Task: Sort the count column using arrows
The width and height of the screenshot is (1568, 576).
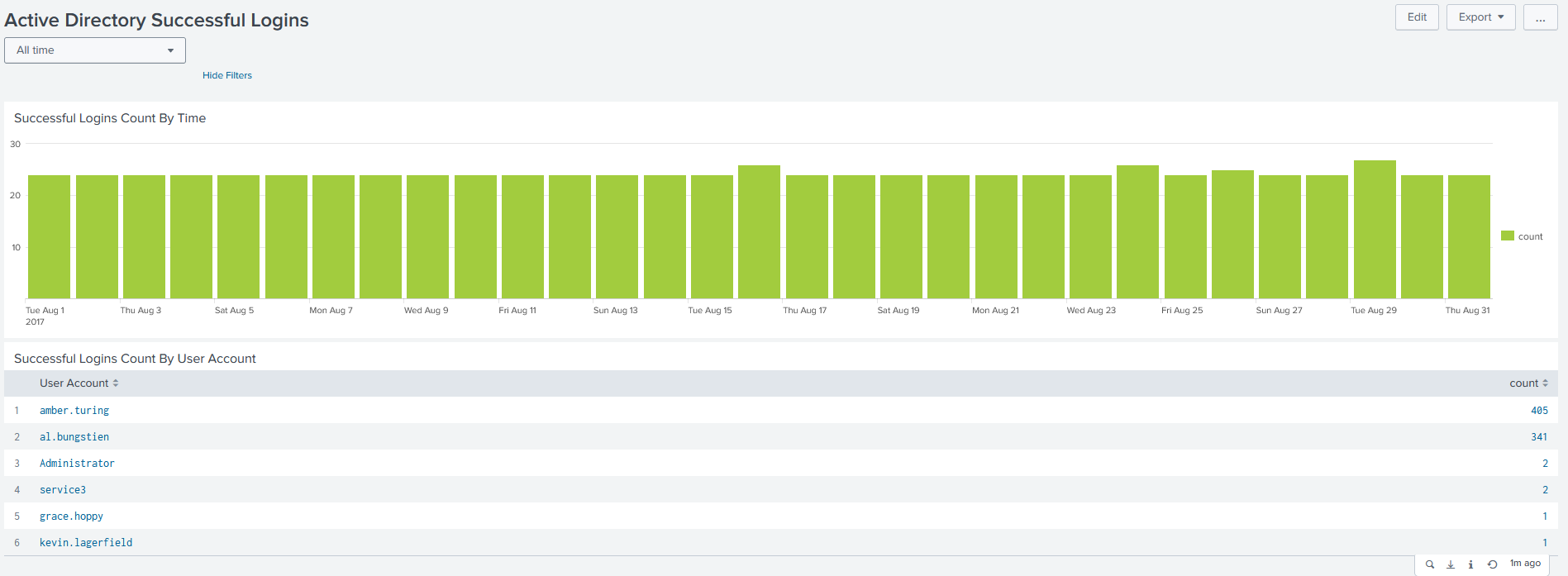Action: click(x=1545, y=383)
